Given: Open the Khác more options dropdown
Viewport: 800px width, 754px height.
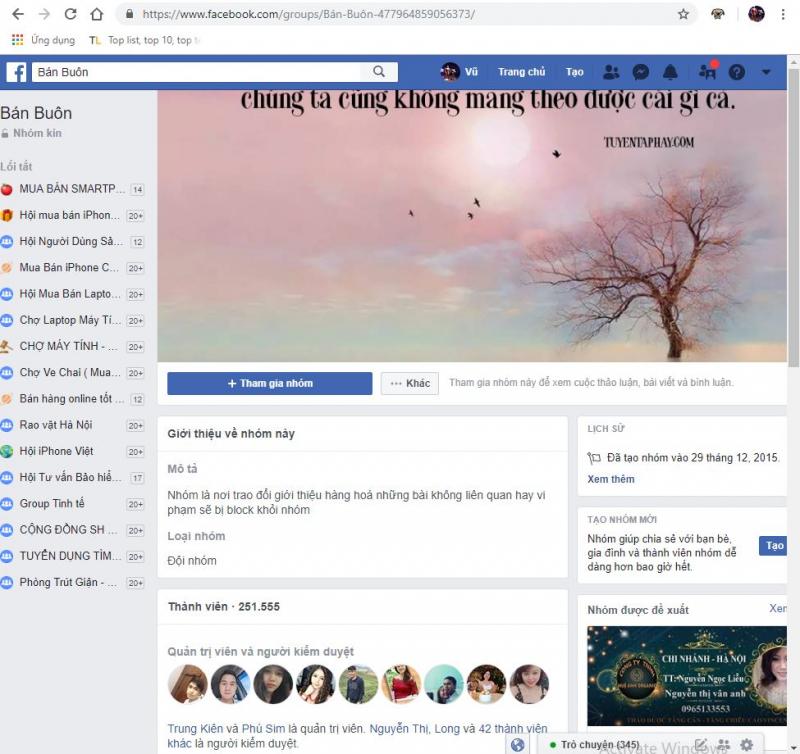Looking at the screenshot, I should pyautogui.click(x=410, y=384).
